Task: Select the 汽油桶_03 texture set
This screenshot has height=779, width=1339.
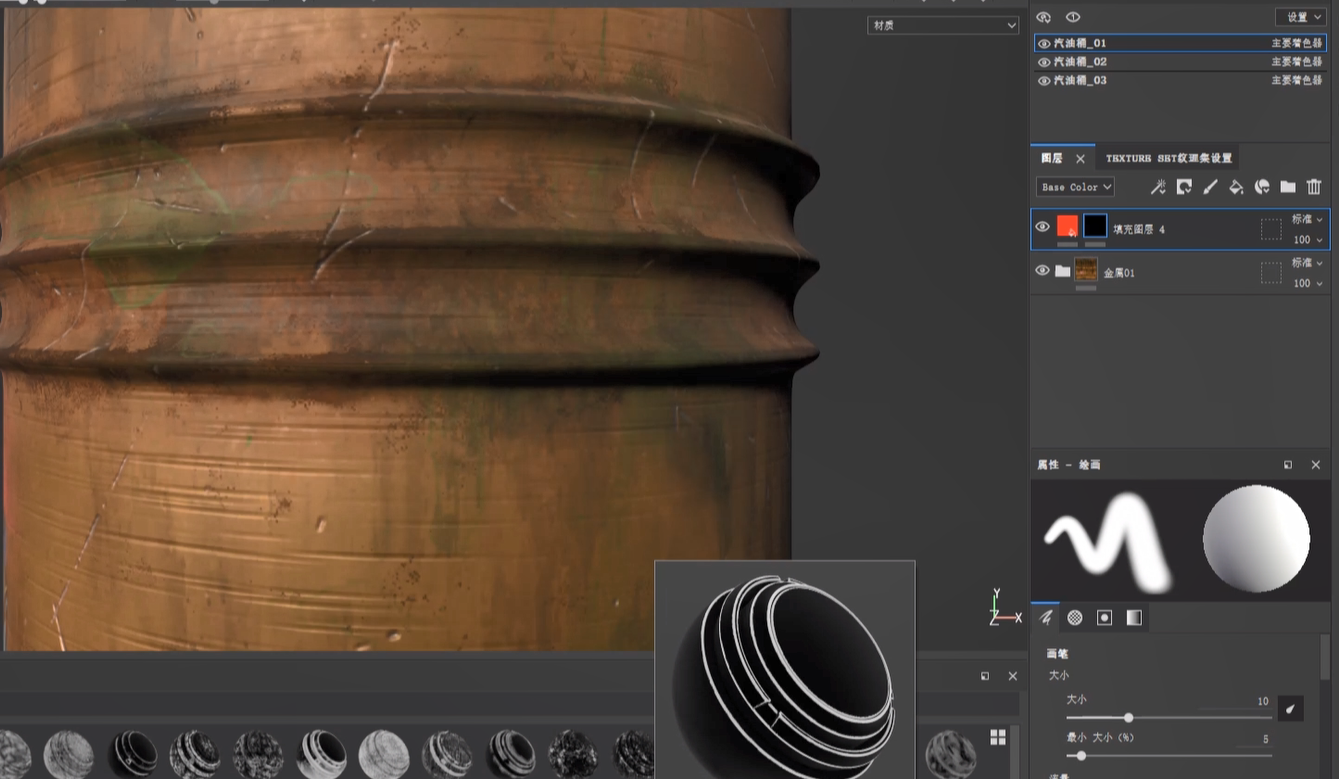Action: (x=1080, y=80)
